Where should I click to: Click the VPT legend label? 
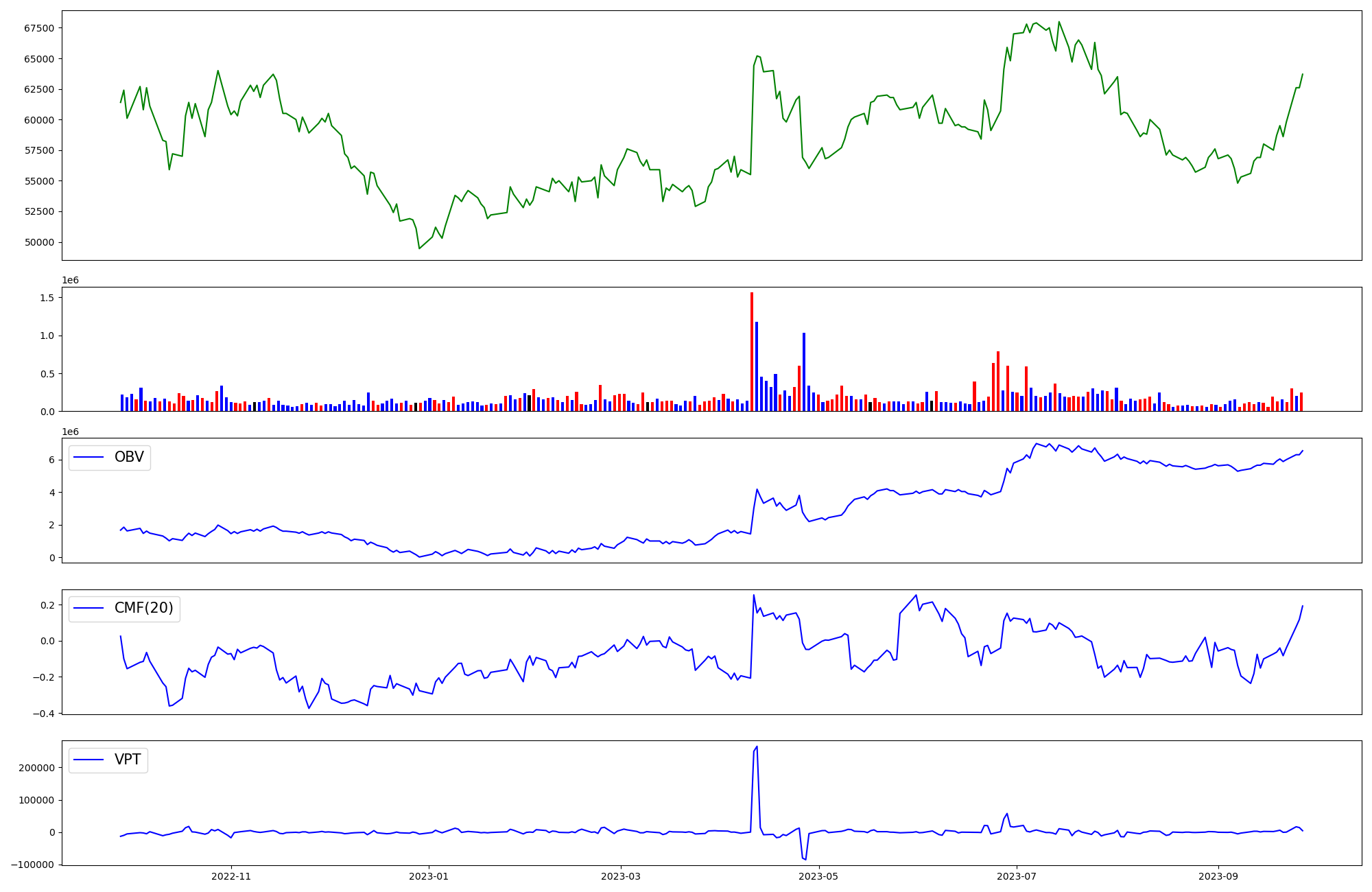tap(128, 760)
